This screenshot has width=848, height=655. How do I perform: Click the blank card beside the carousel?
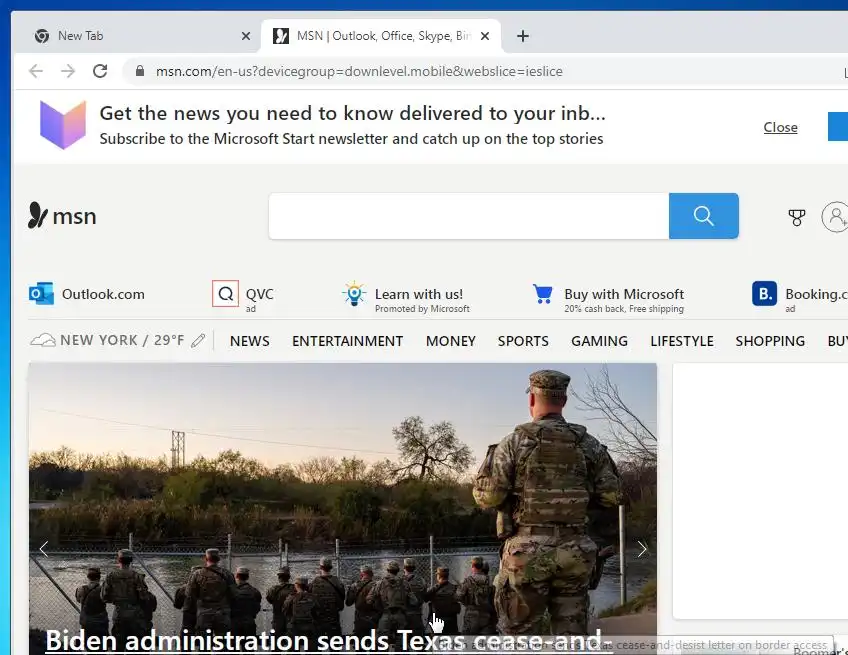coord(760,491)
